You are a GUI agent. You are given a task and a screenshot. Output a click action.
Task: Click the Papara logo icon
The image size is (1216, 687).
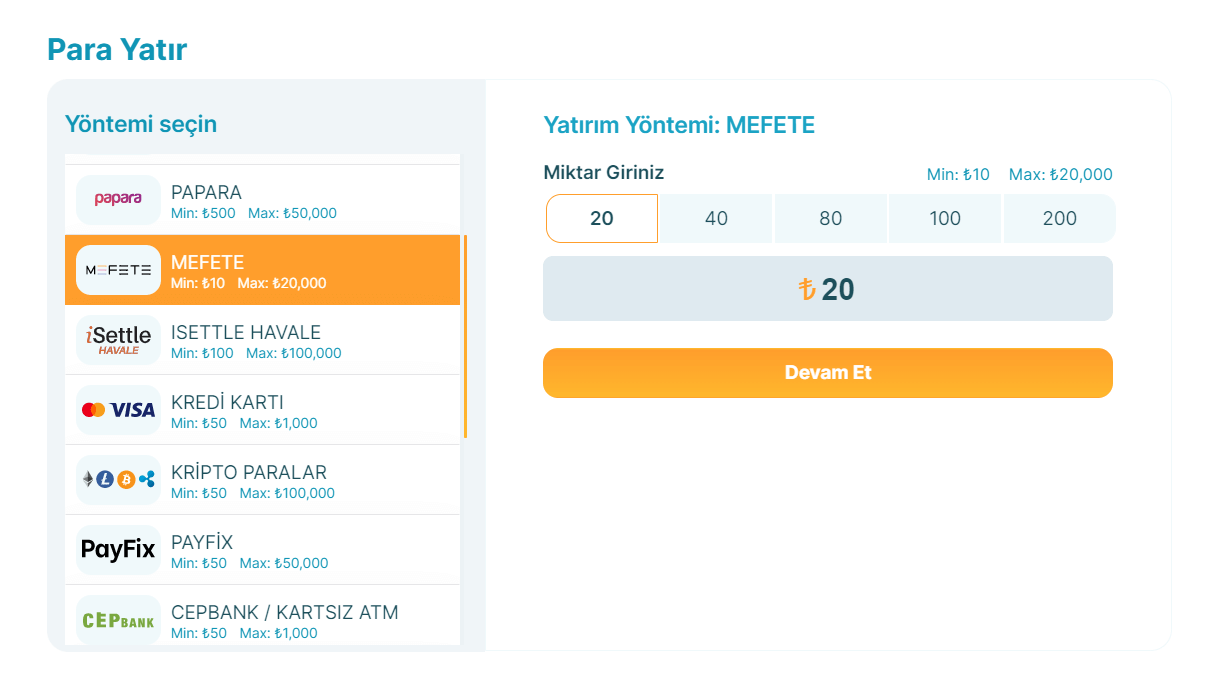118,199
